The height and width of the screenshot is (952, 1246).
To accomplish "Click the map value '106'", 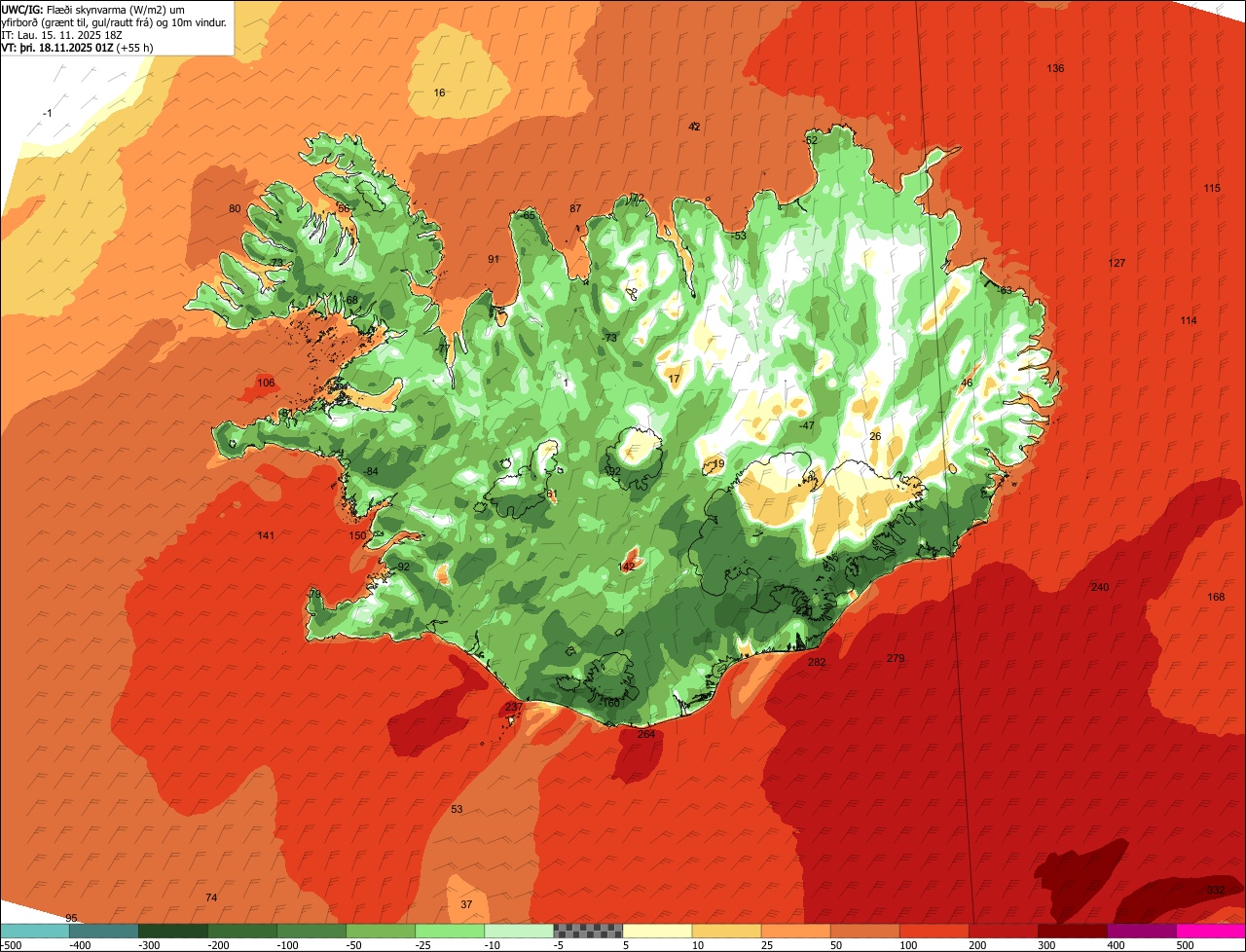I will (266, 383).
